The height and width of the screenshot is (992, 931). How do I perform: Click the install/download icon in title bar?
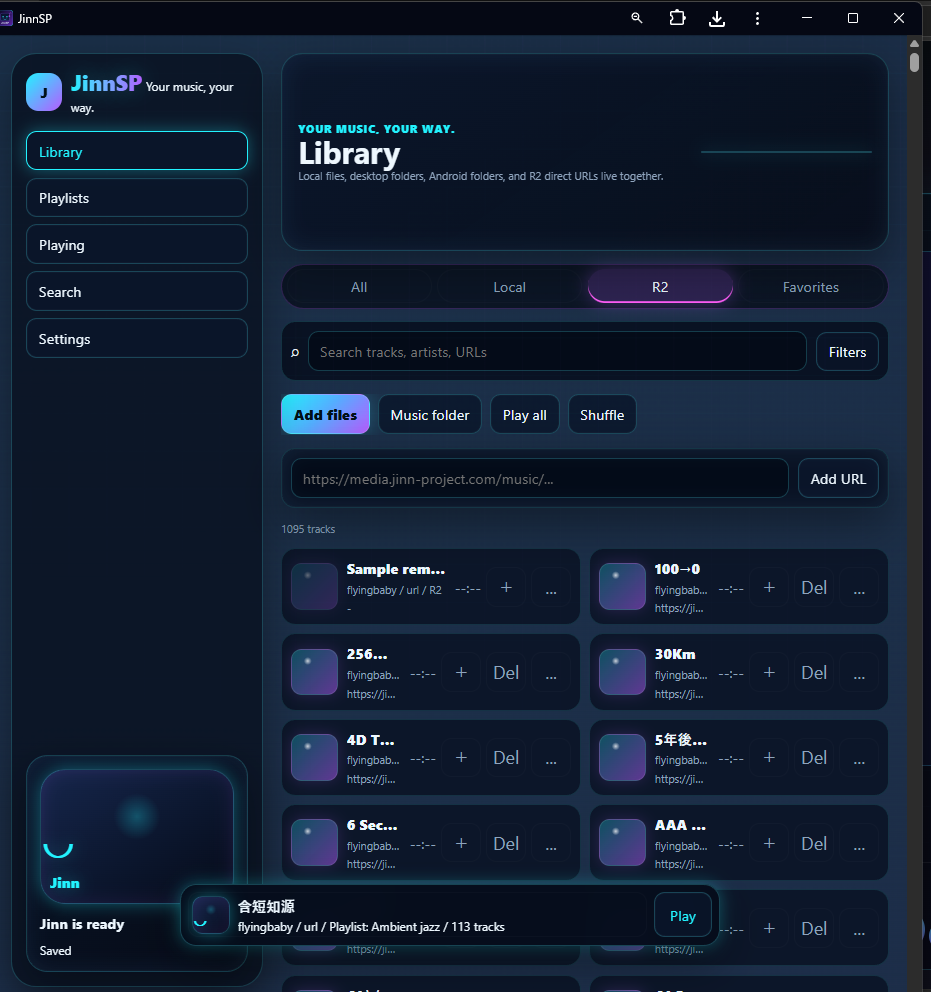pos(717,18)
